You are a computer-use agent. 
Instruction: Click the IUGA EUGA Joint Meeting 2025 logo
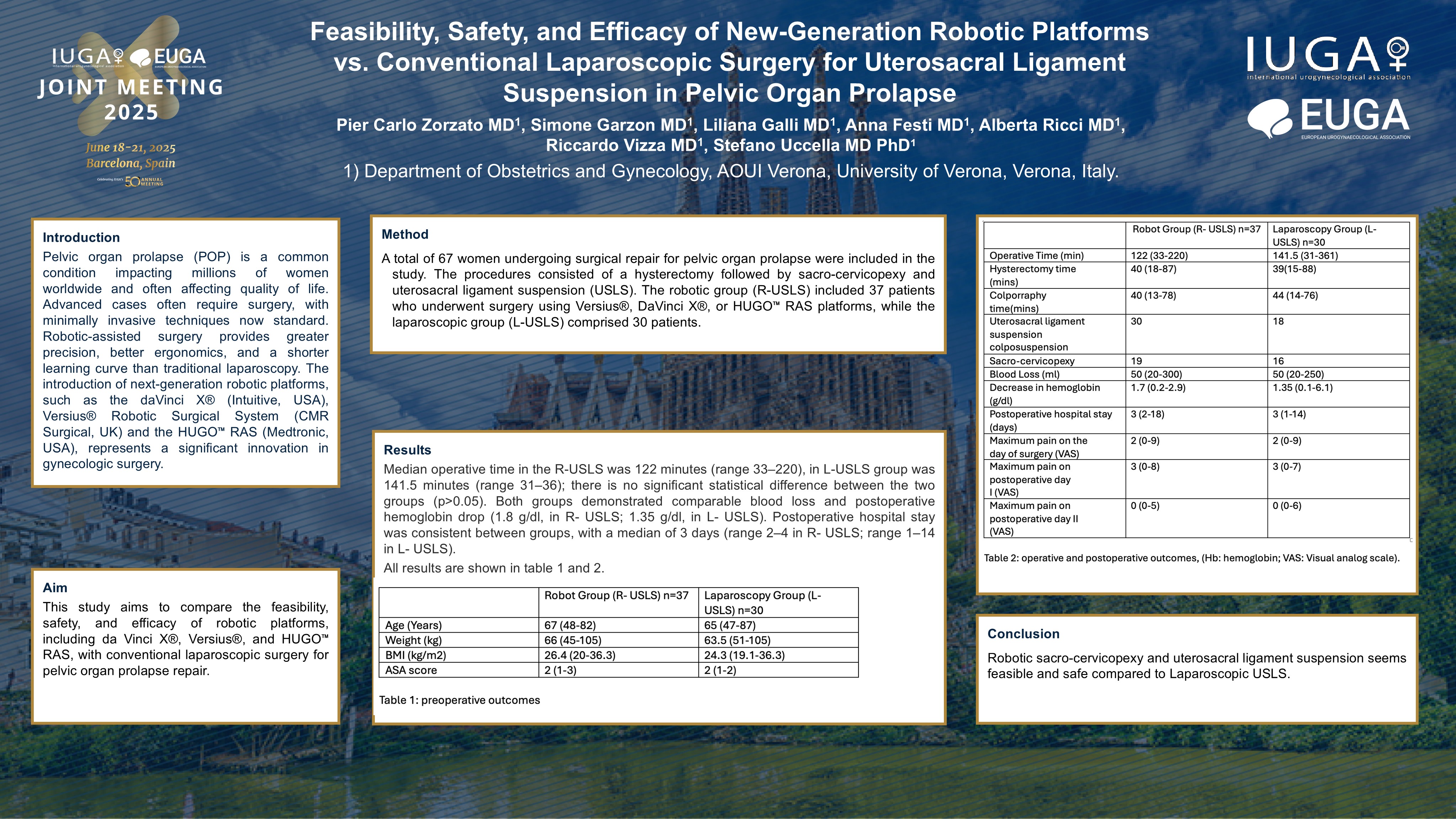coord(131,102)
